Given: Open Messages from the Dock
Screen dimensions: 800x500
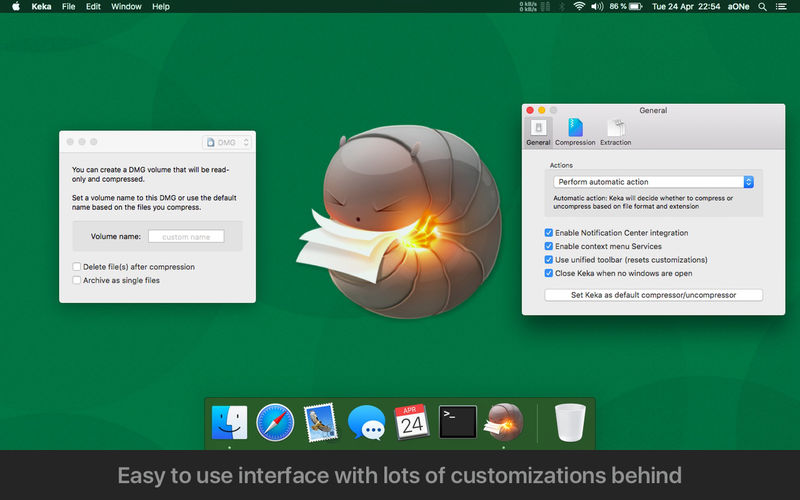Looking at the screenshot, I should click(366, 422).
